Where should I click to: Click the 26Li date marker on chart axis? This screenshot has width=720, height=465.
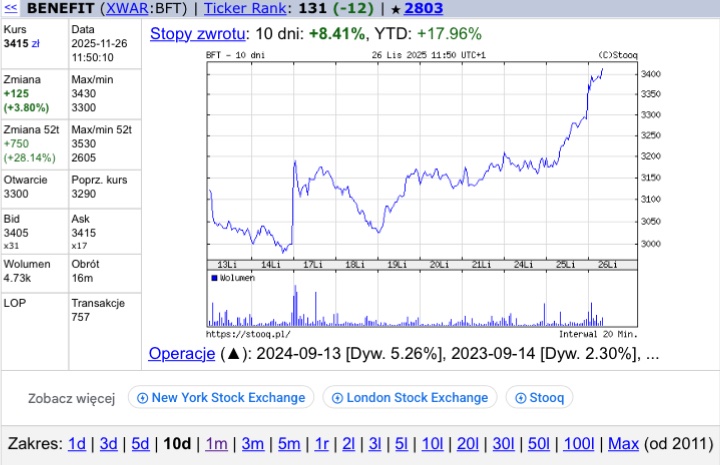pyautogui.click(x=608, y=265)
